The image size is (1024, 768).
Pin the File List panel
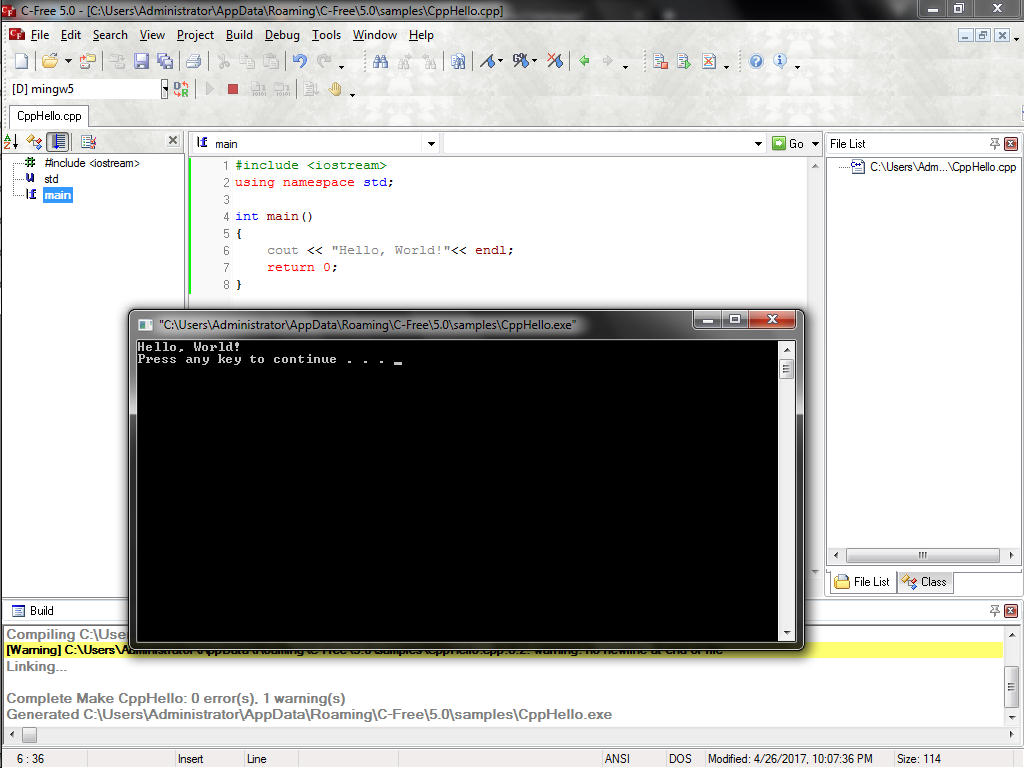(x=994, y=144)
